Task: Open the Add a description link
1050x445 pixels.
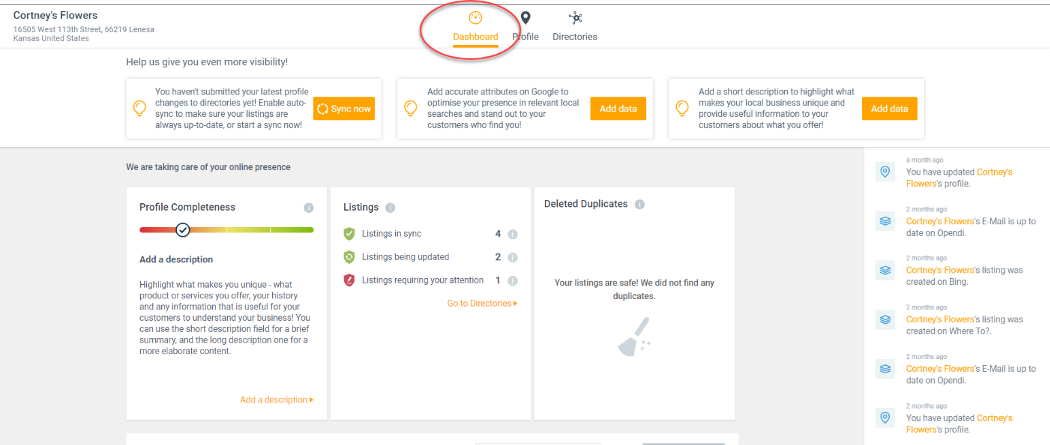Action: pos(276,400)
